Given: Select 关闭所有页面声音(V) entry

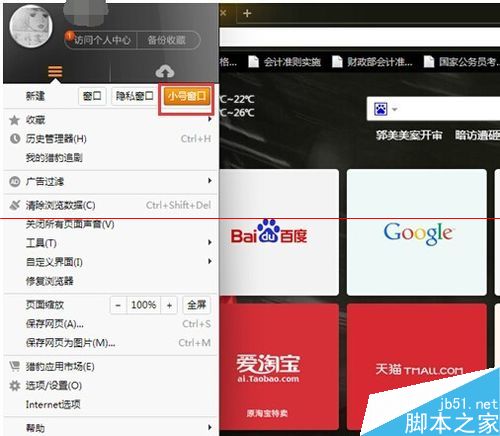Looking at the screenshot, I should 110,224.
